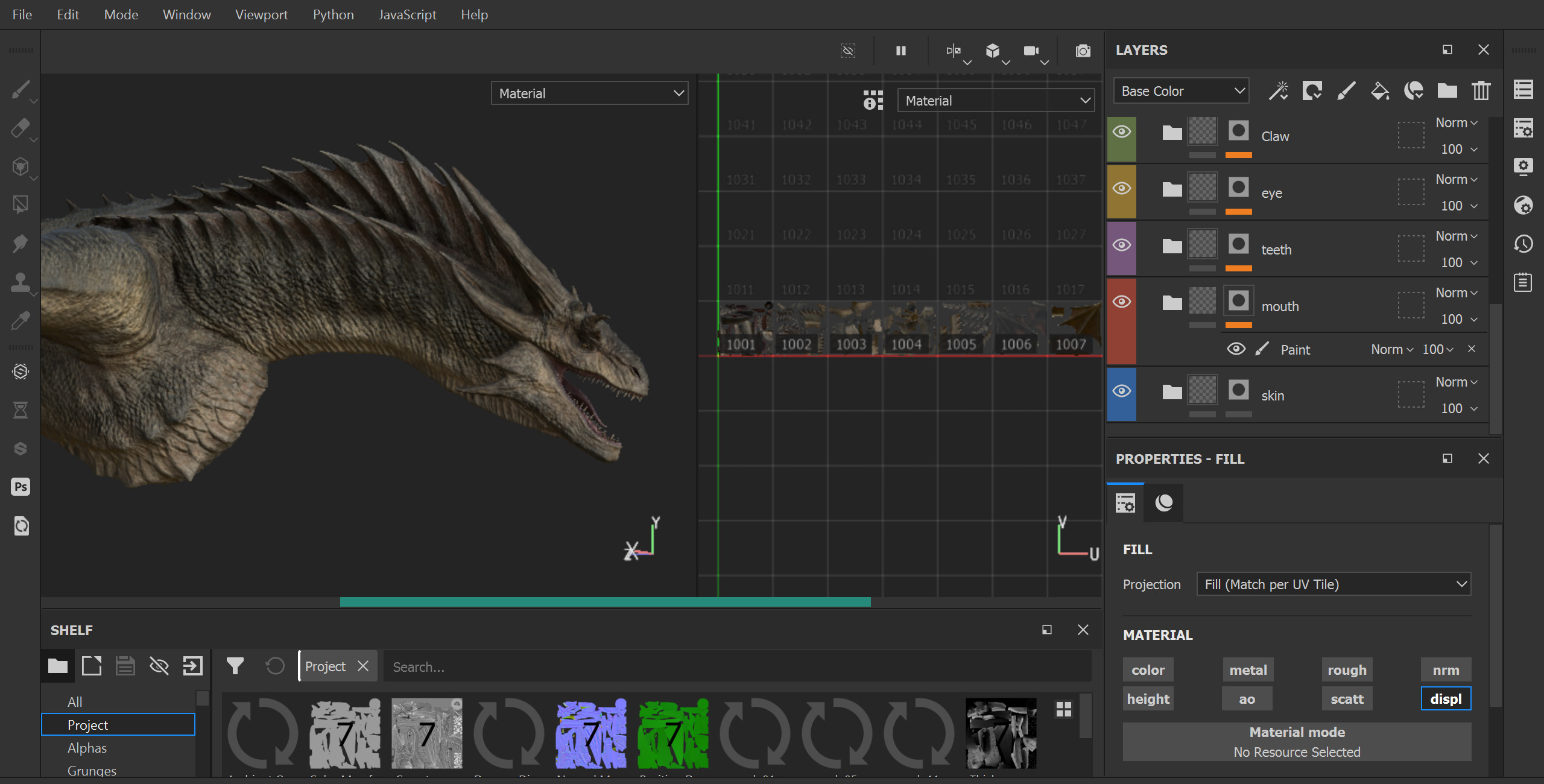Screen dimensions: 1544x784
Task: Open the Projection Fill dropdown
Action: pos(1334,584)
